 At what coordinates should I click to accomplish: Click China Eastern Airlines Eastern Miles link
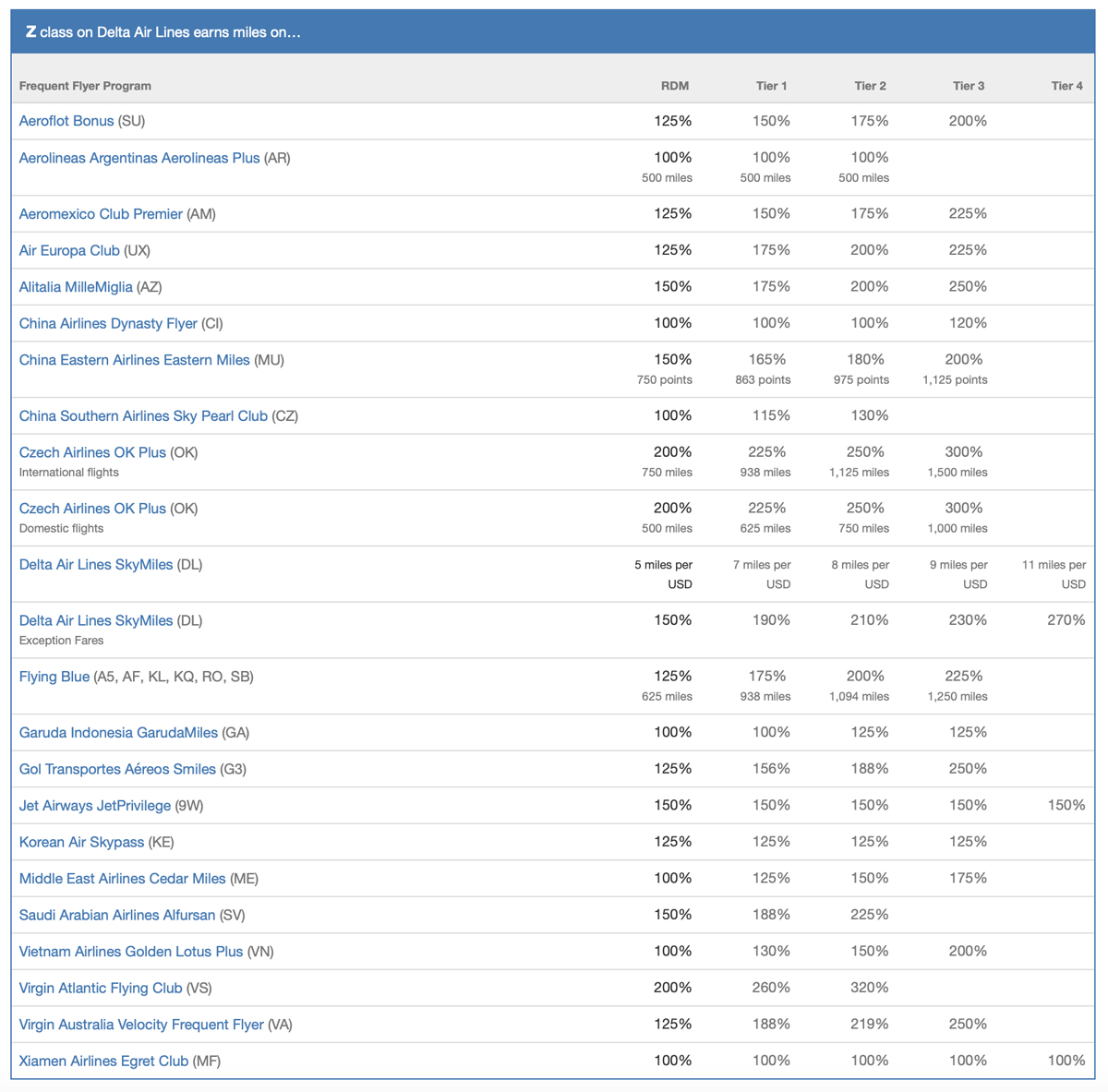[135, 360]
